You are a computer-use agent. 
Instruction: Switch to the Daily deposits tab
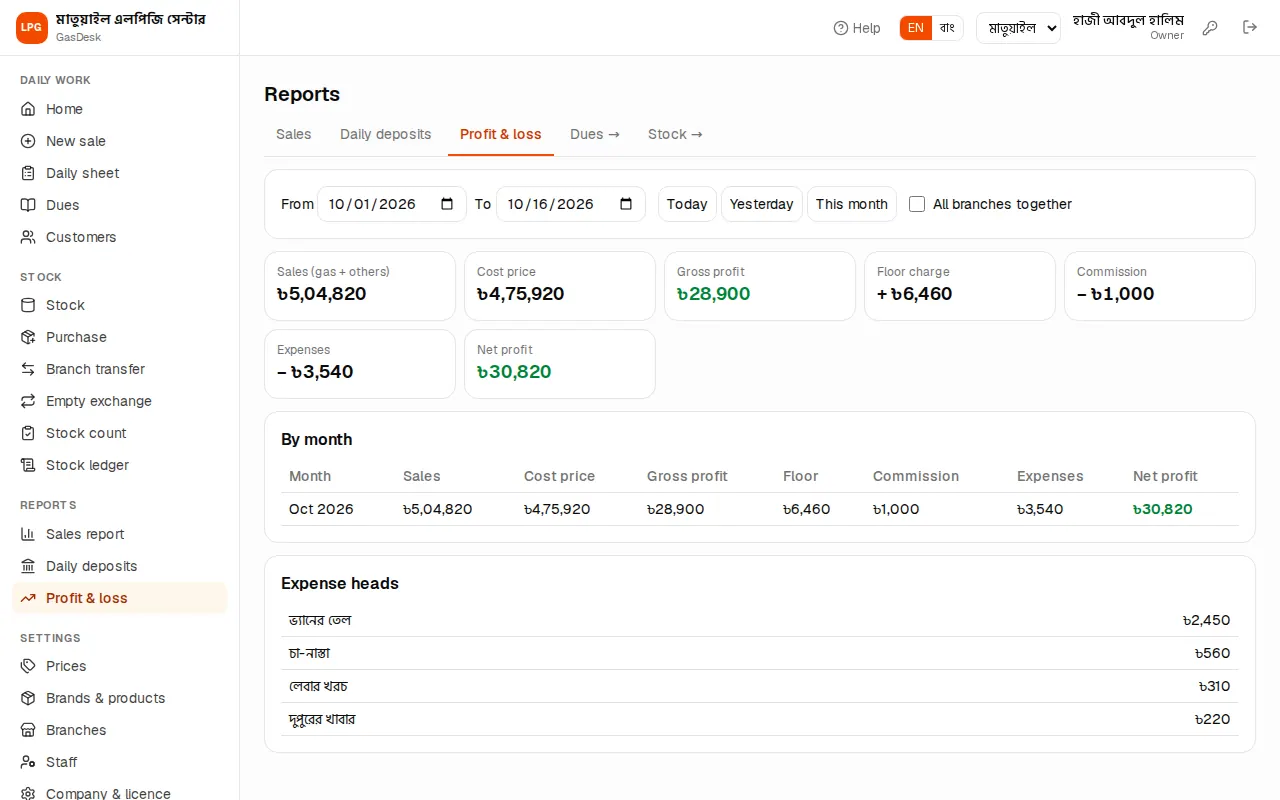[386, 134]
